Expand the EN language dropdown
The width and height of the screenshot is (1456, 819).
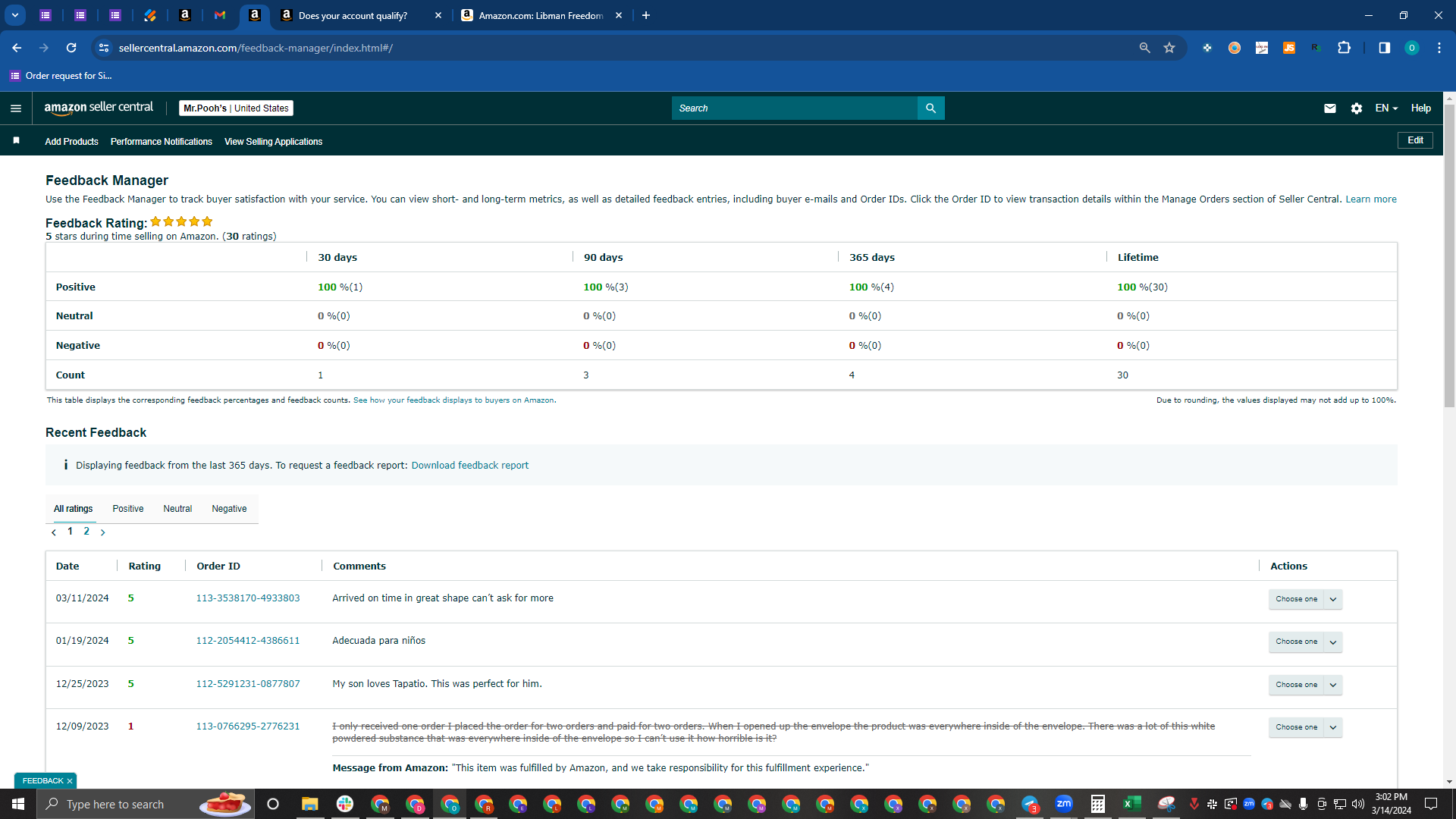[x=1386, y=108]
